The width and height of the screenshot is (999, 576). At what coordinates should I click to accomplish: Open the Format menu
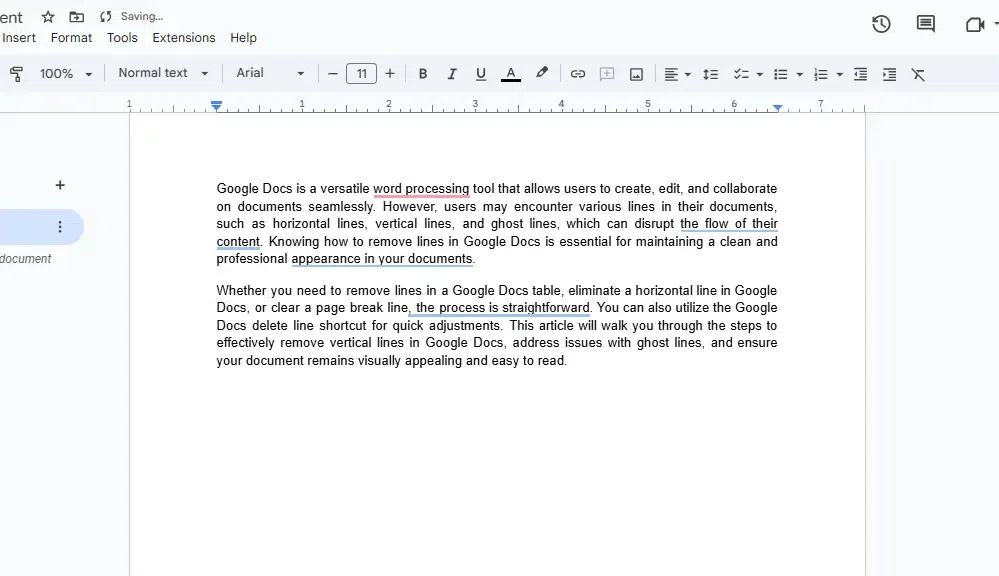tap(71, 38)
